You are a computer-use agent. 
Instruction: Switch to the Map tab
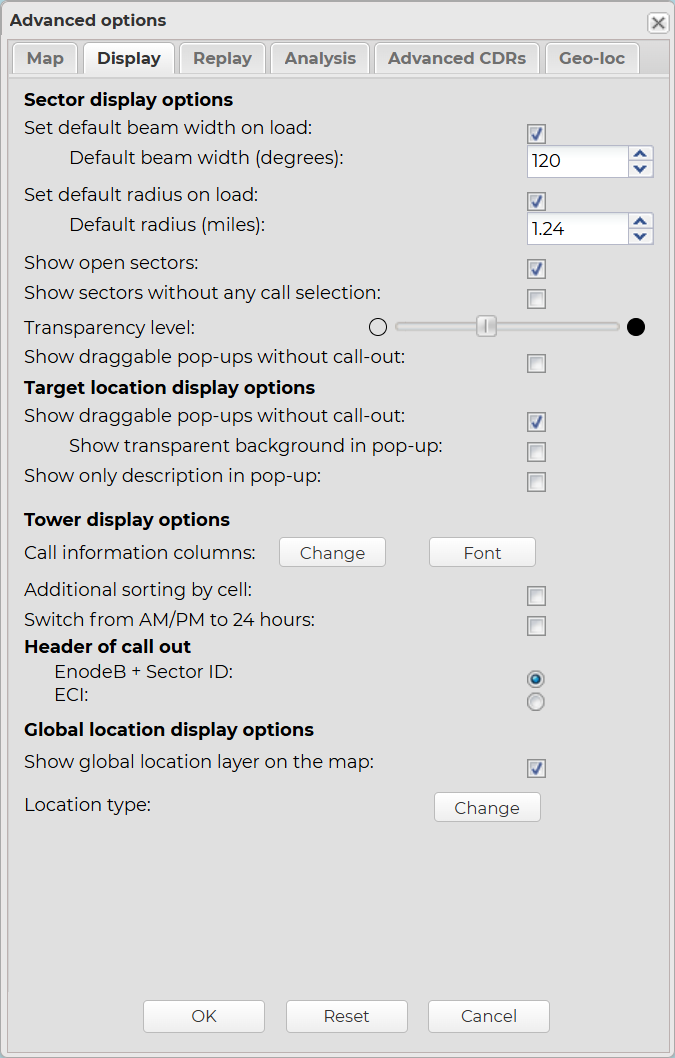click(x=45, y=58)
